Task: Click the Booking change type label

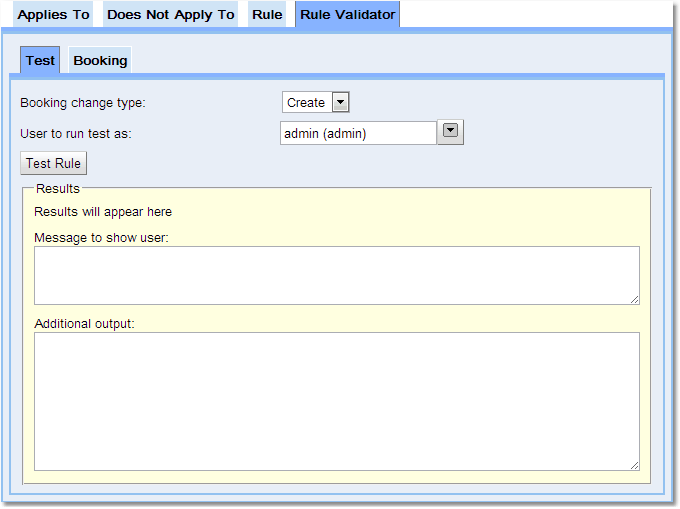Action: tap(83, 103)
